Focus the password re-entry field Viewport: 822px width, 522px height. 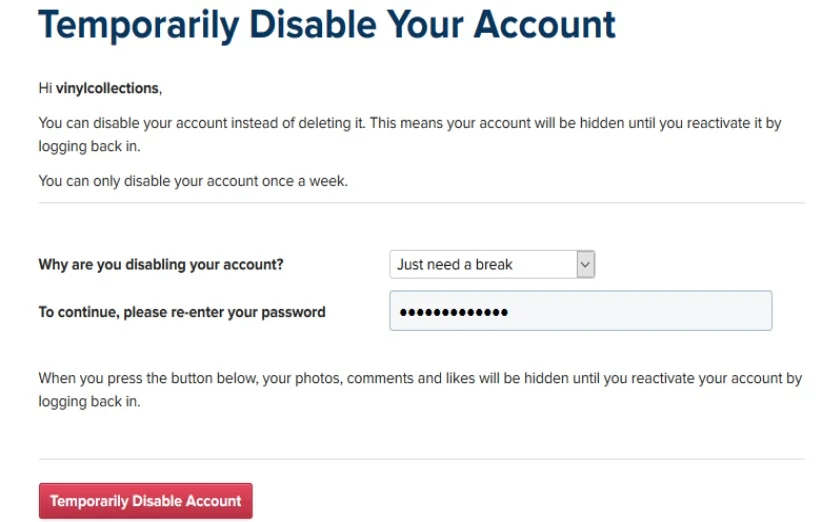pyautogui.click(x=580, y=311)
